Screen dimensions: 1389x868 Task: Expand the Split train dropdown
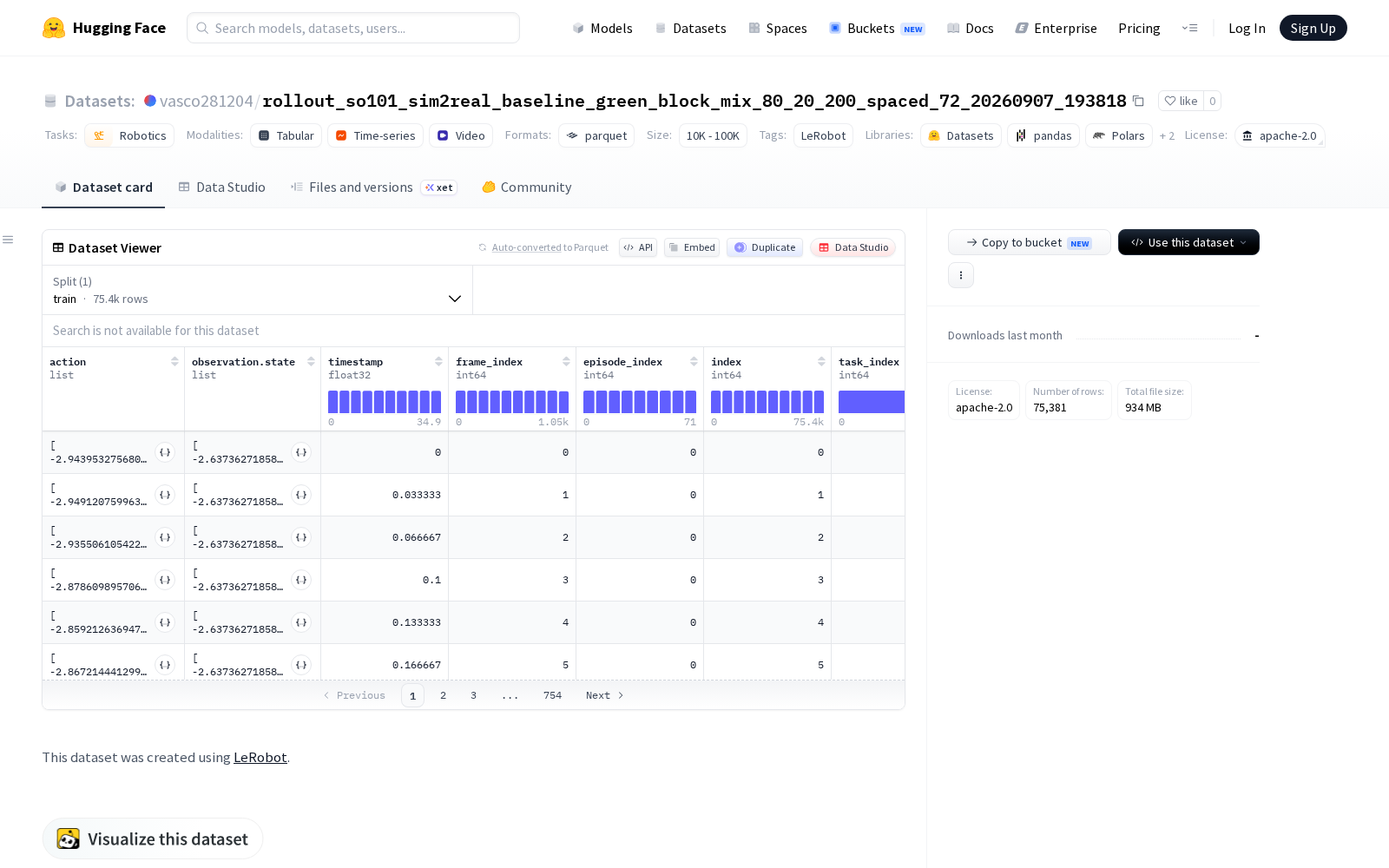[258, 290]
